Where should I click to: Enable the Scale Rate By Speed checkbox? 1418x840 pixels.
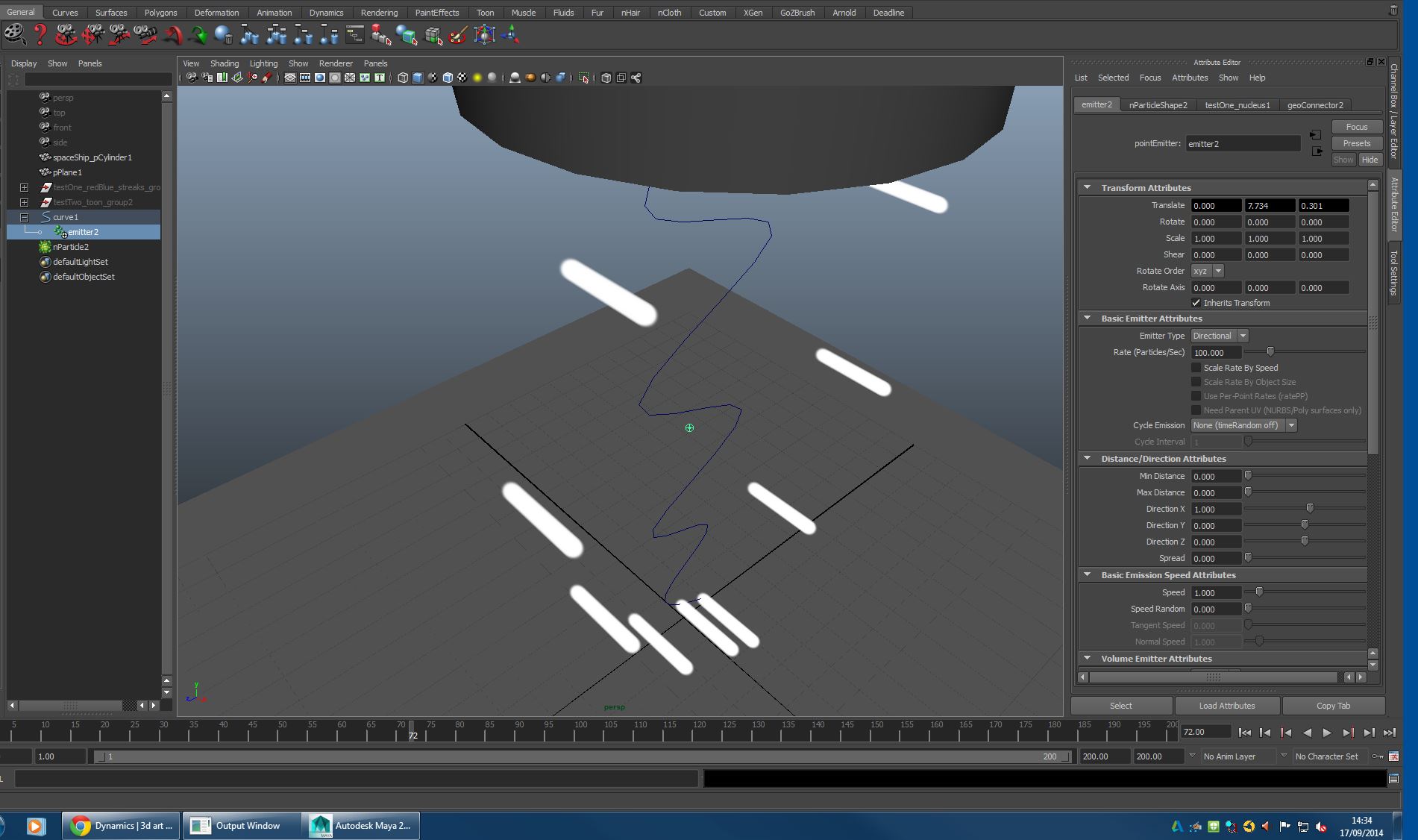coord(1196,368)
